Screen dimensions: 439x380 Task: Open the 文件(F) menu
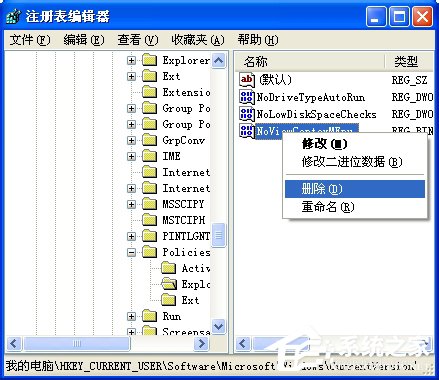coord(30,40)
